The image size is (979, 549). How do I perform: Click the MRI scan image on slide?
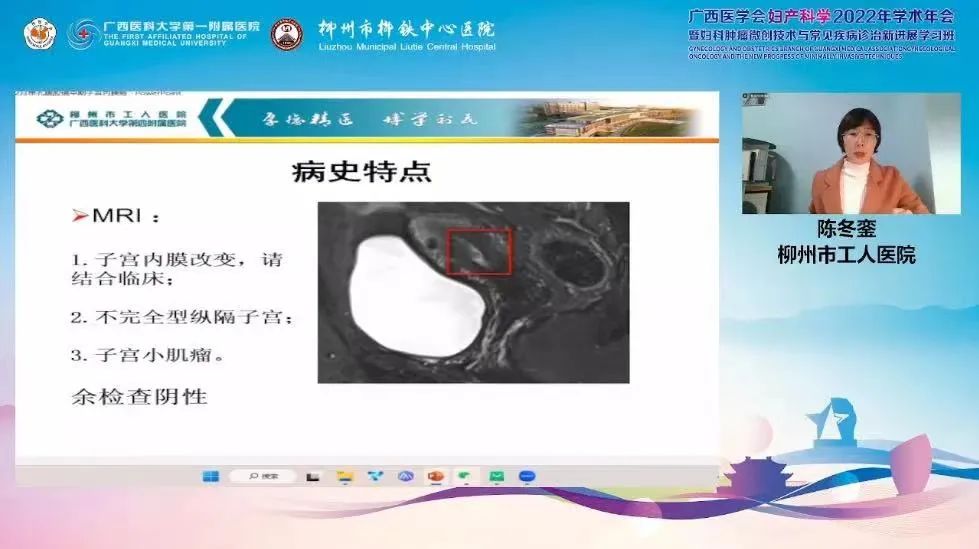(x=473, y=292)
